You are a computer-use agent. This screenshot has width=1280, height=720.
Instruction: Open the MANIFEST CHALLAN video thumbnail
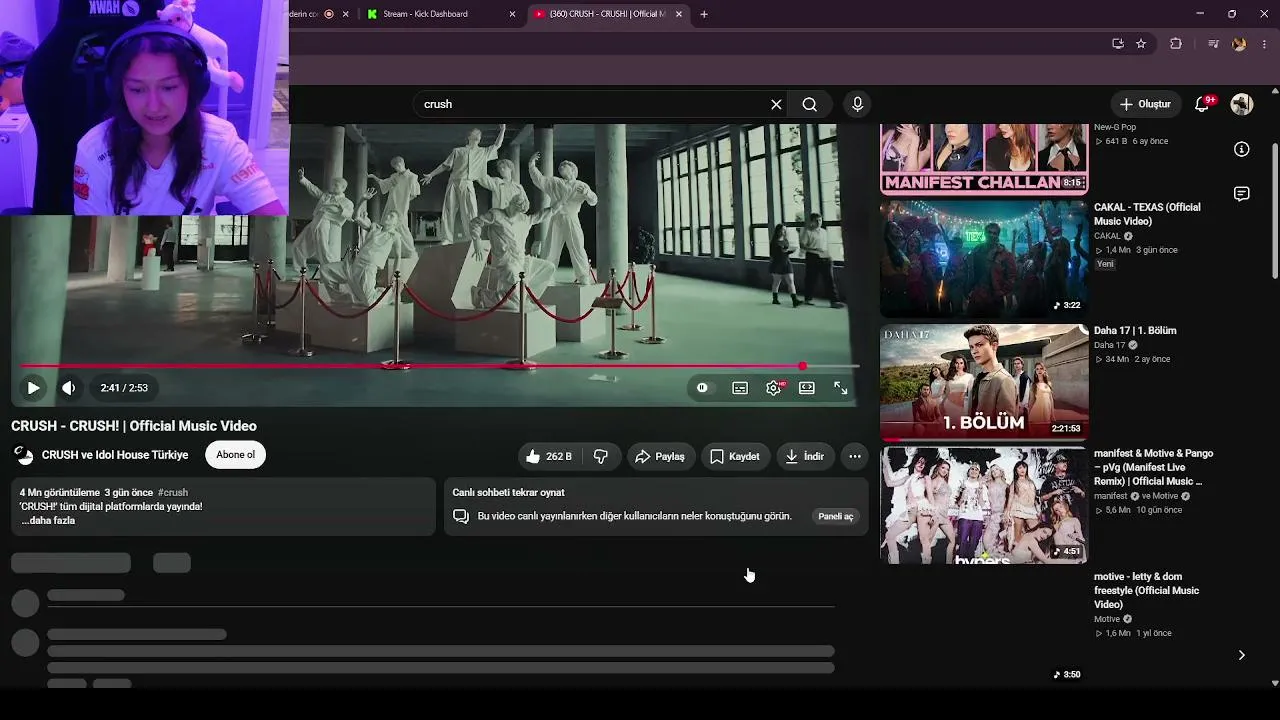[x=984, y=159]
